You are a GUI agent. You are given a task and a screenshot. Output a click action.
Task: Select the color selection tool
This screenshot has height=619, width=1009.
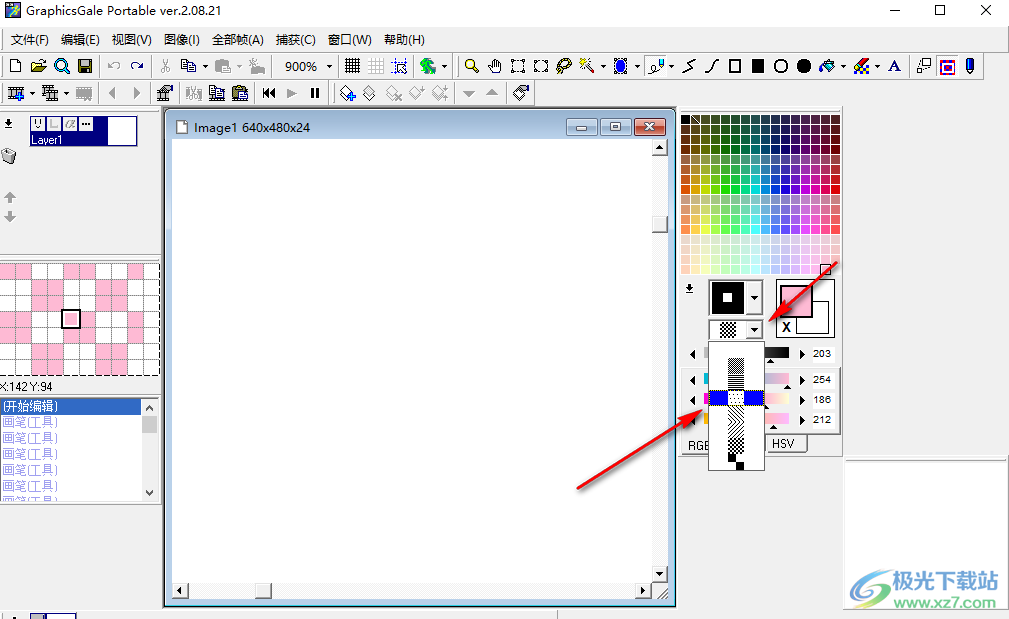(x=620, y=66)
